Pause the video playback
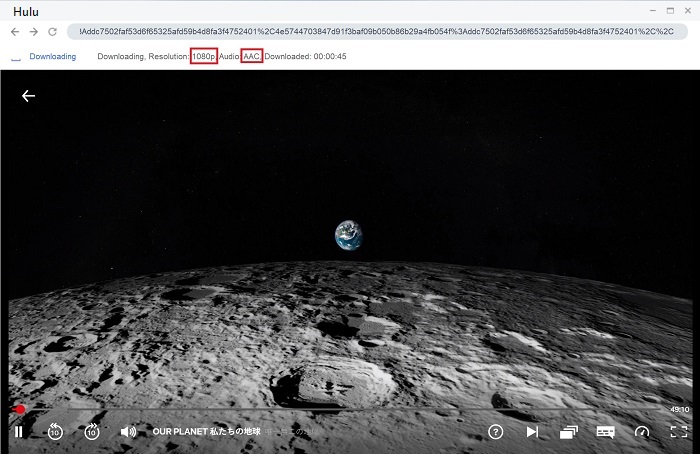700x454 pixels. (18, 432)
